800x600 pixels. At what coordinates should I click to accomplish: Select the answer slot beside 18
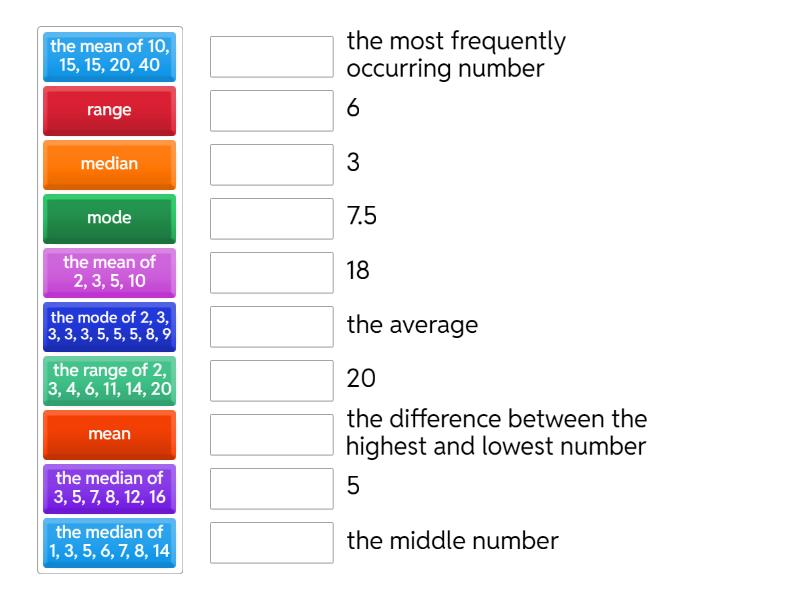[x=272, y=273]
